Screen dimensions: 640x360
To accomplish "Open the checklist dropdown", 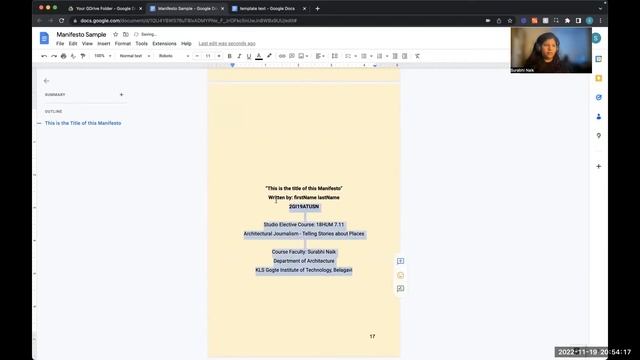I will (x=351, y=56).
